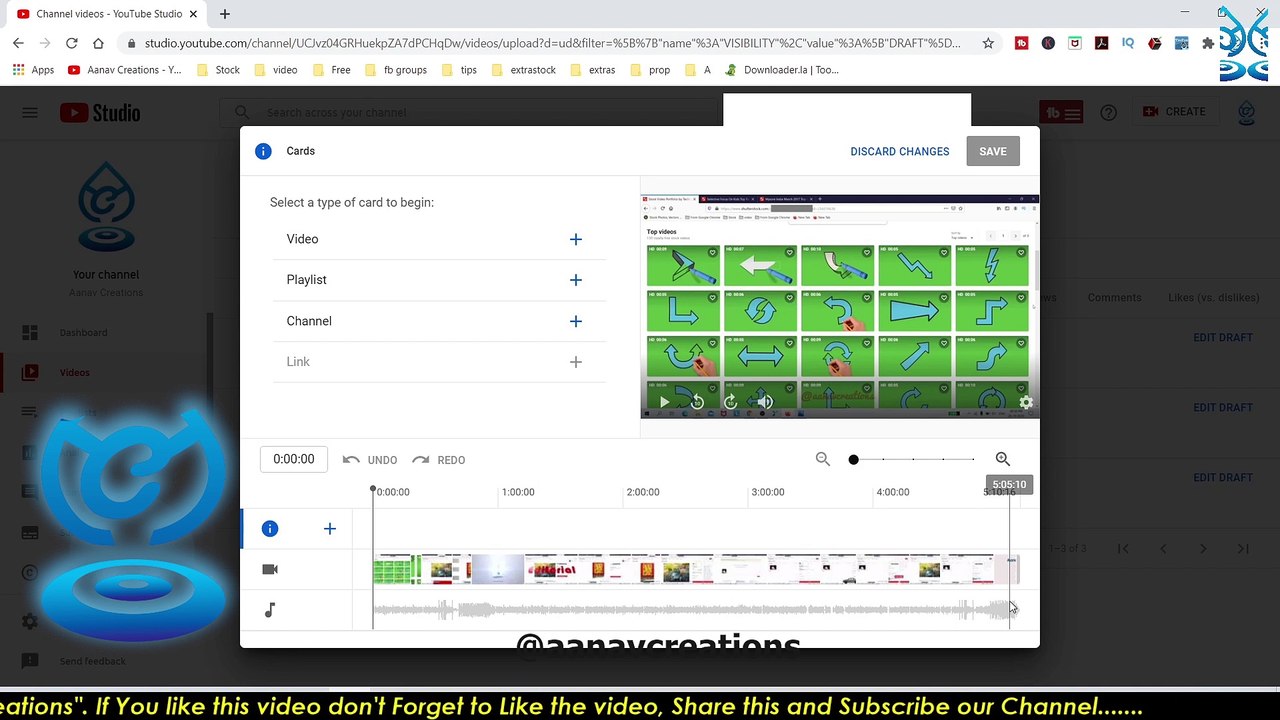Click the browser back arrow
Screen dimensions: 1280x720
point(18,43)
